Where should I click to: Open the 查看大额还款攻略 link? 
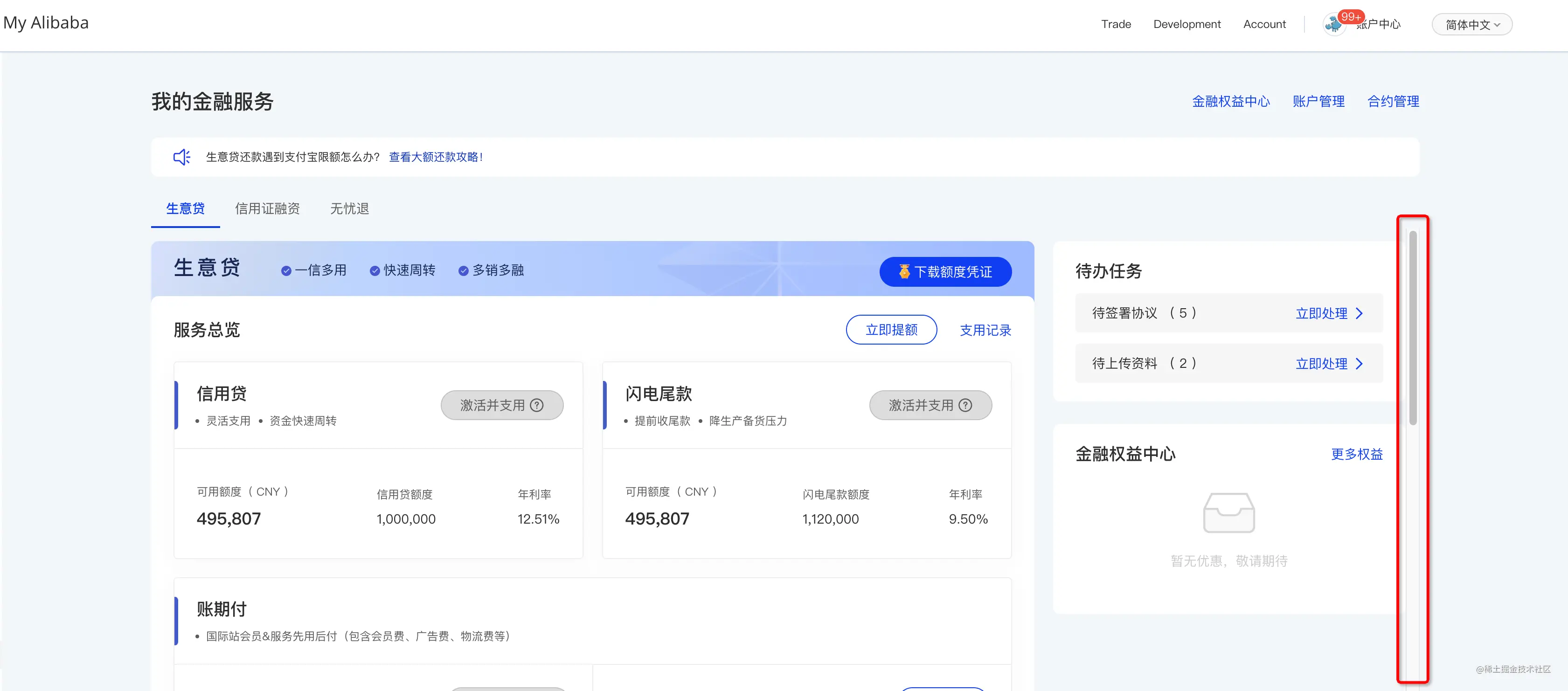pos(435,157)
